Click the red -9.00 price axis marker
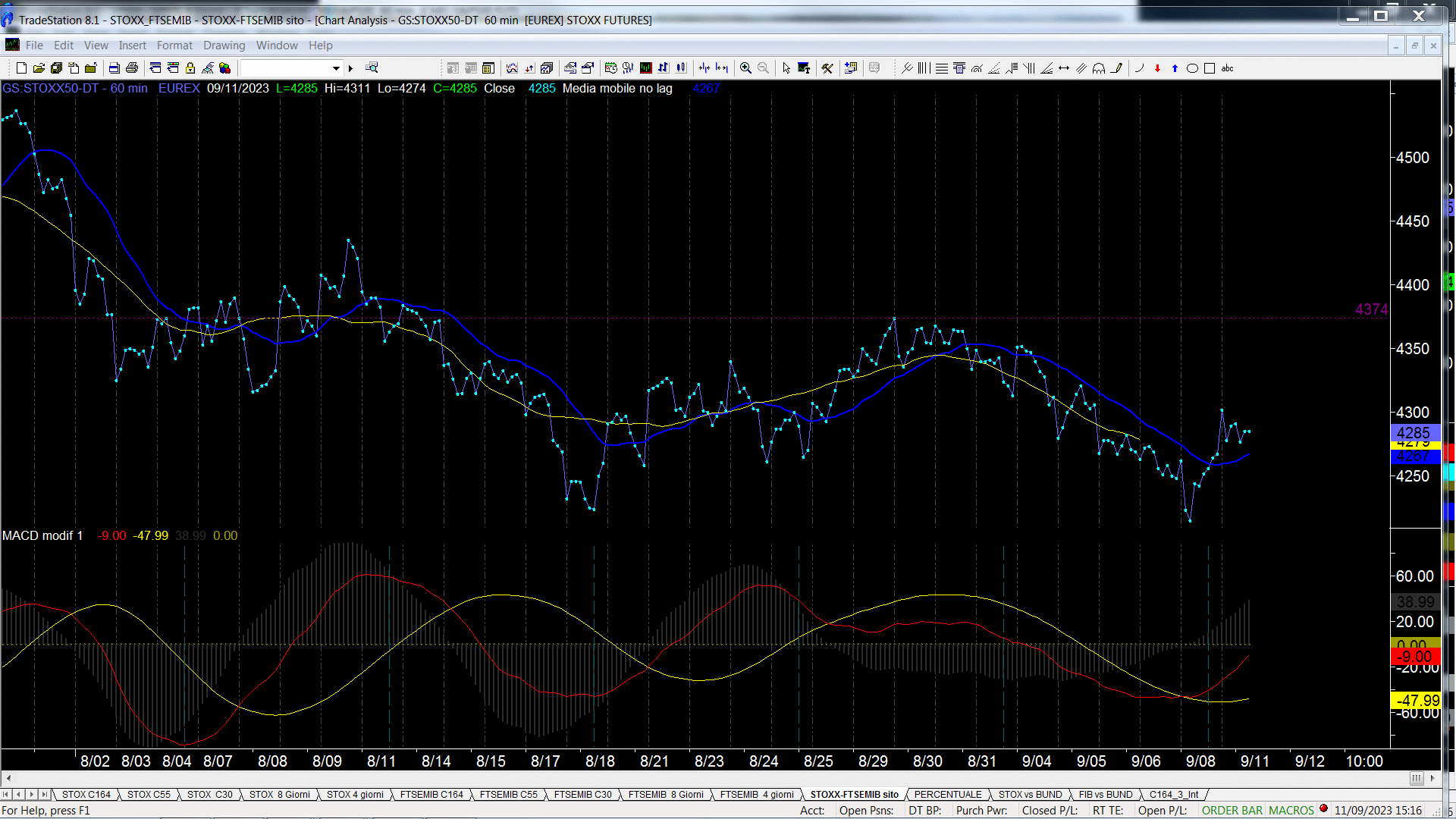The height and width of the screenshot is (819, 1456). click(1415, 657)
